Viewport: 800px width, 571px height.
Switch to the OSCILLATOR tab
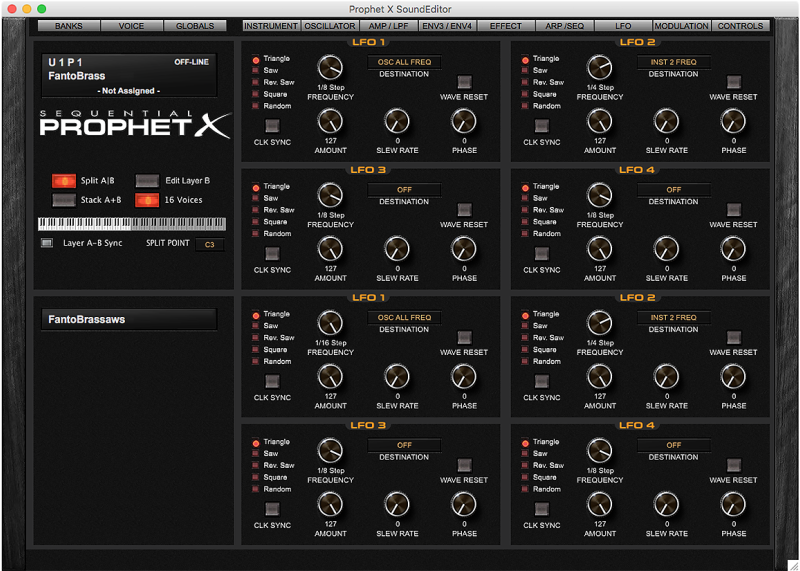click(330, 26)
